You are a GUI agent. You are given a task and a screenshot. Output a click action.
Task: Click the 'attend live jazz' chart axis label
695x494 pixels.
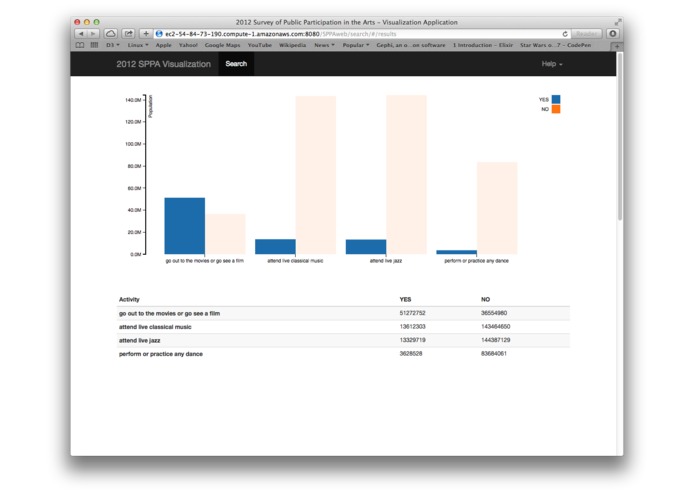[386, 261]
